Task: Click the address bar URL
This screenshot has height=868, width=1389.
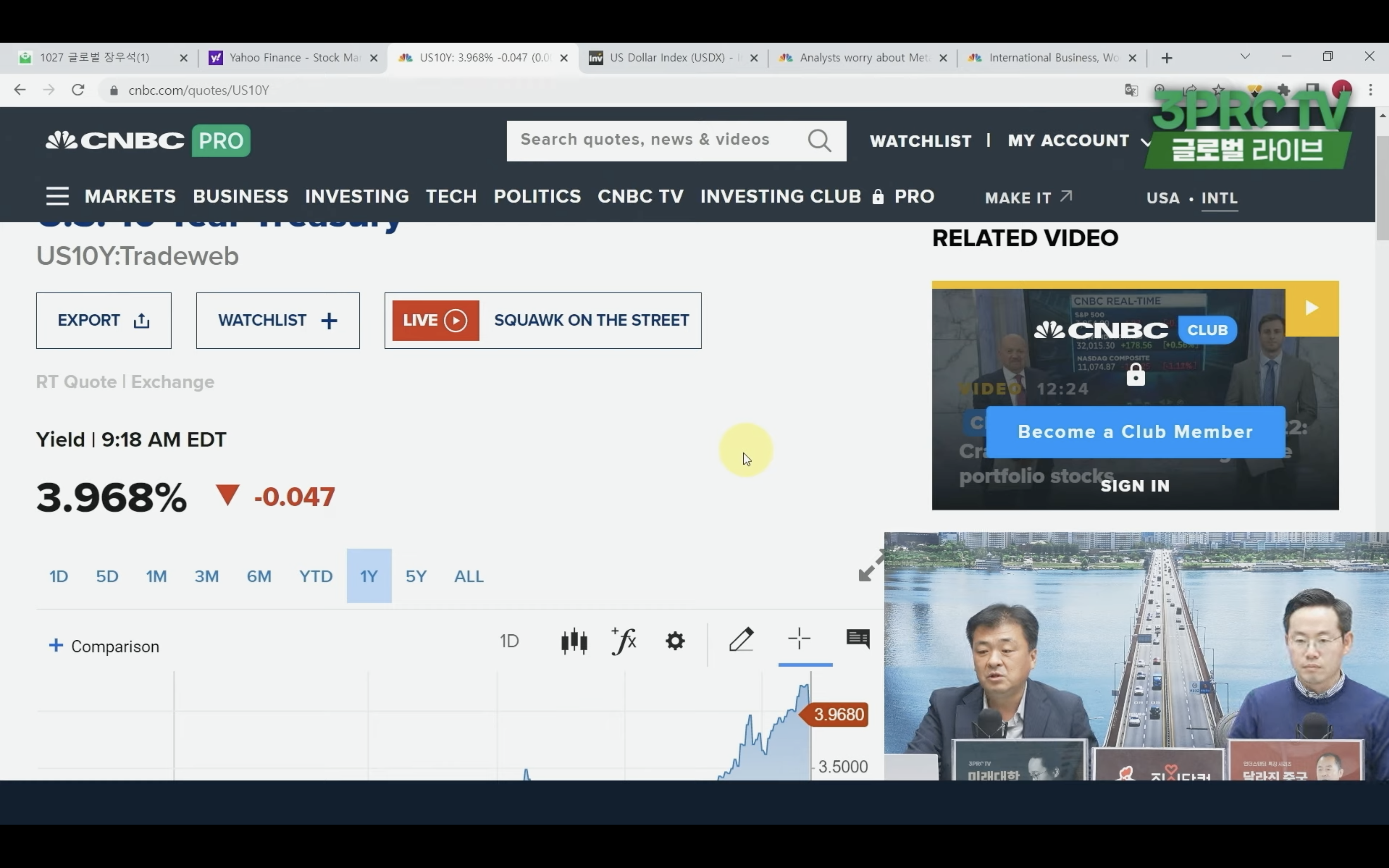Action: (x=198, y=90)
